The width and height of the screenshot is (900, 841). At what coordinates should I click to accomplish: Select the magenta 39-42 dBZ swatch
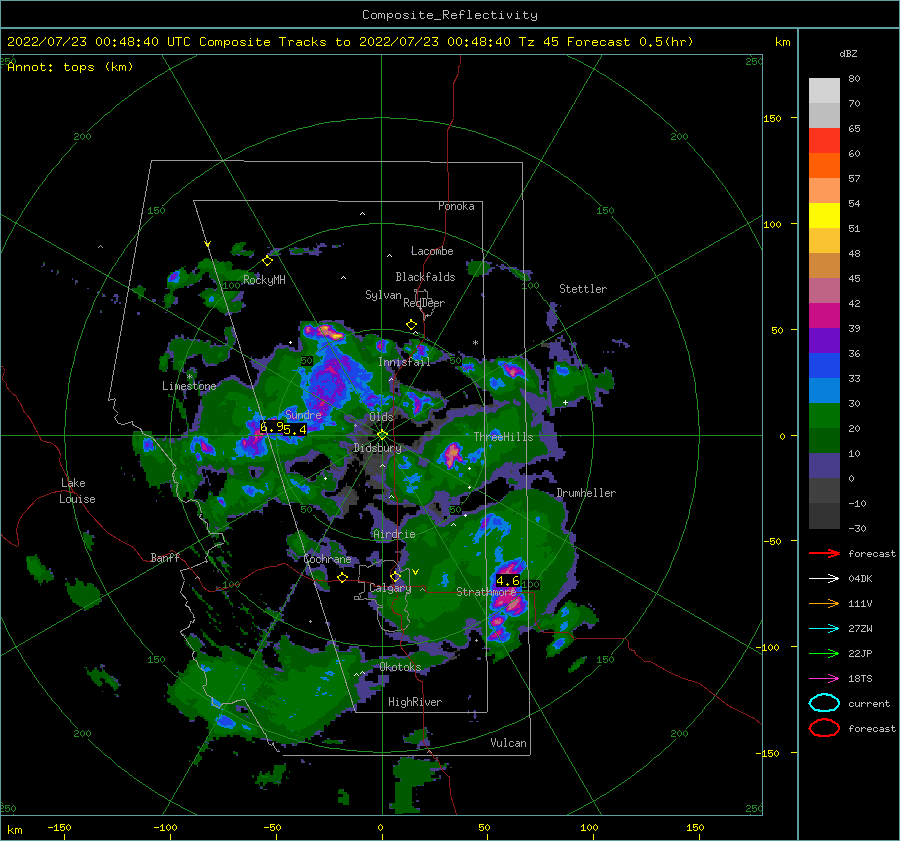pyautogui.click(x=824, y=316)
